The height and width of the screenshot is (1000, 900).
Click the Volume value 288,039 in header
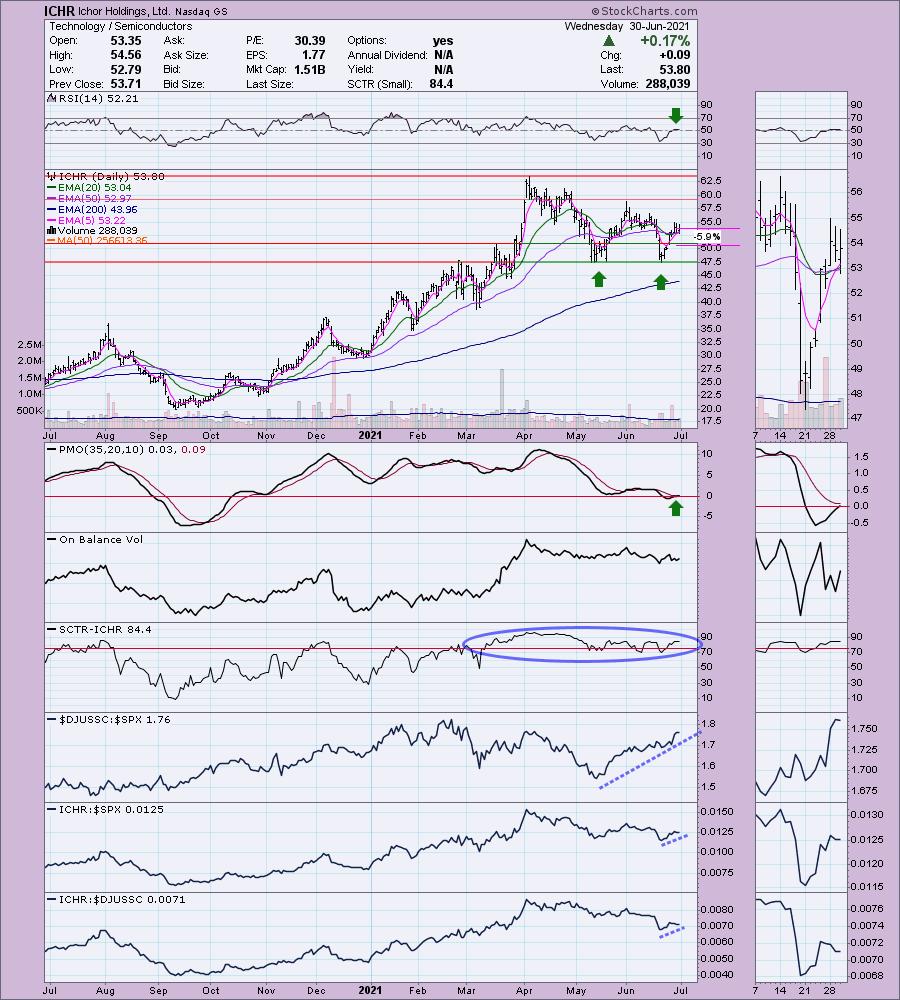(x=666, y=84)
